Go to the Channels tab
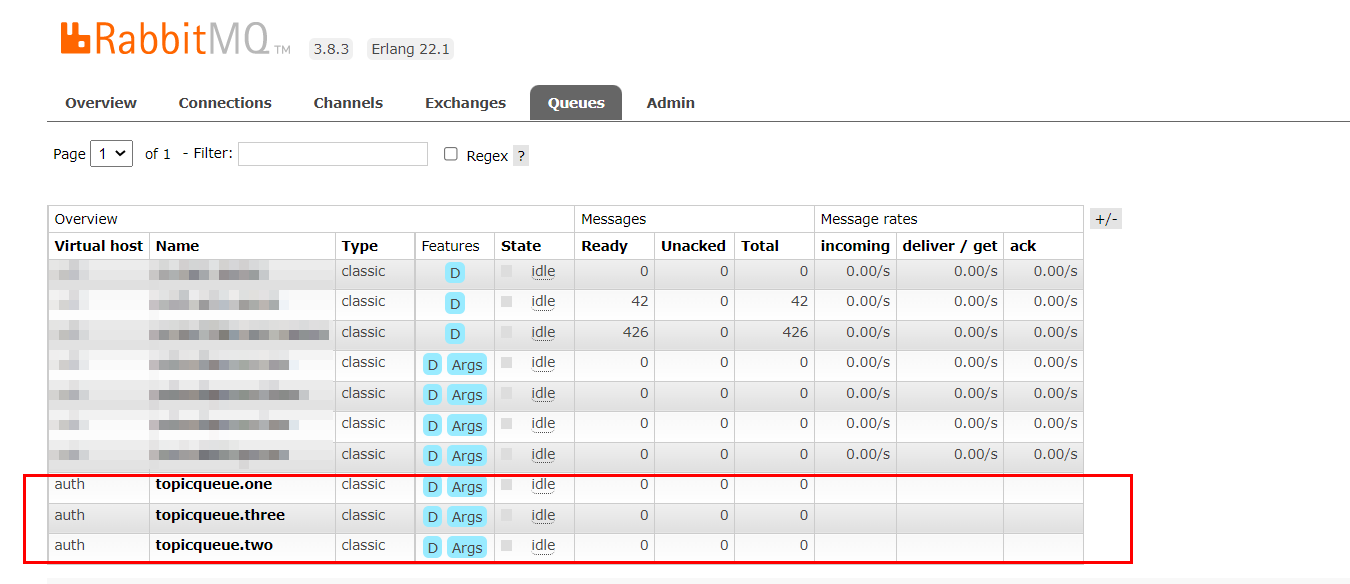The width and height of the screenshot is (1350, 584). 348,103
